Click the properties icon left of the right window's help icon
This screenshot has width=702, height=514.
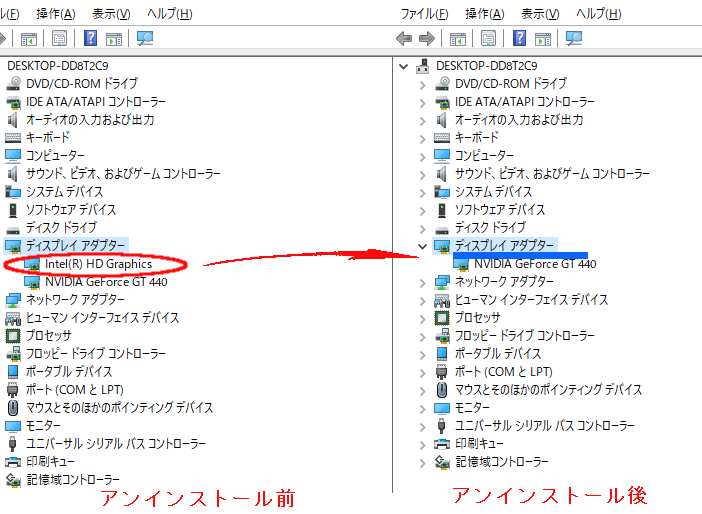486,38
